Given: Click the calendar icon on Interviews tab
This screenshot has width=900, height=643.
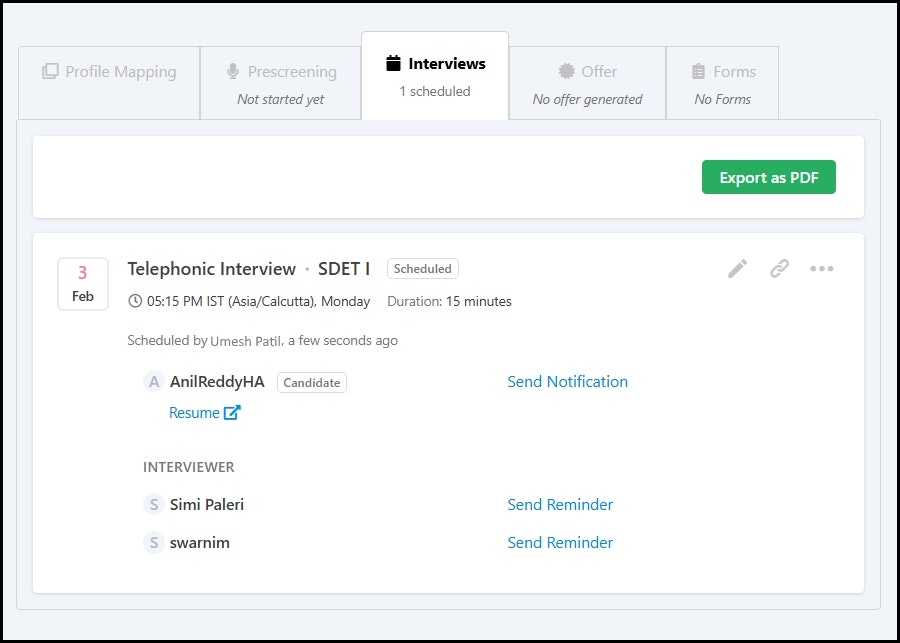Looking at the screenshot, I should click(393, 63).
